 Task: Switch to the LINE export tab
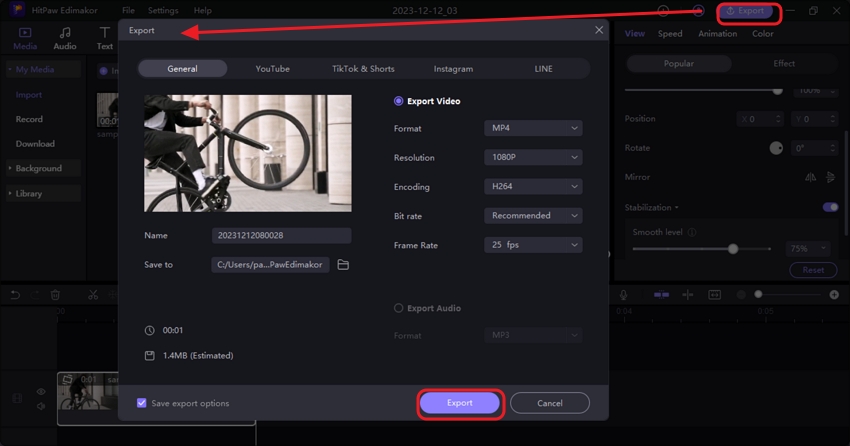tap(544, 69)
